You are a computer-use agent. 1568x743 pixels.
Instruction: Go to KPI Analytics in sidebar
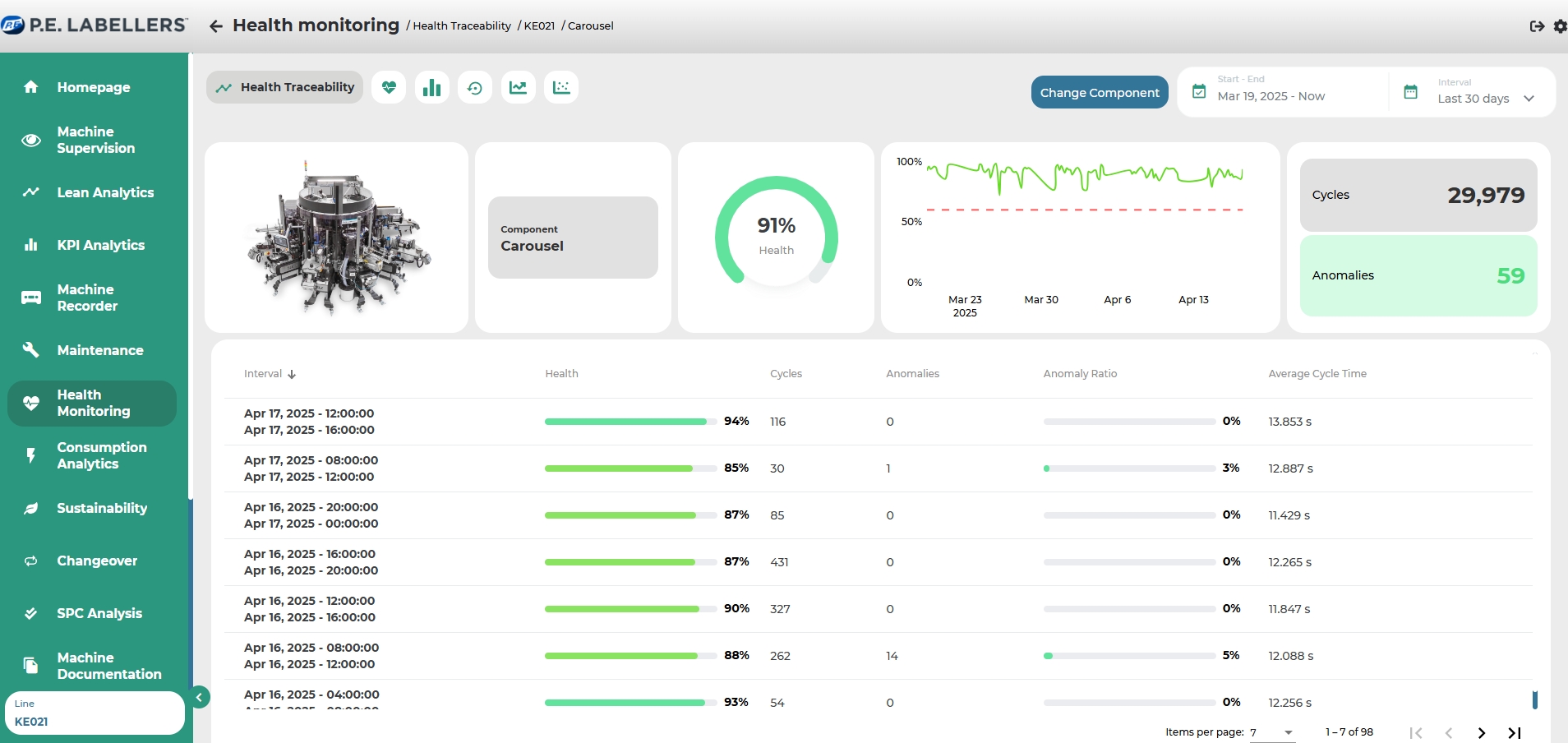point(100,245)
